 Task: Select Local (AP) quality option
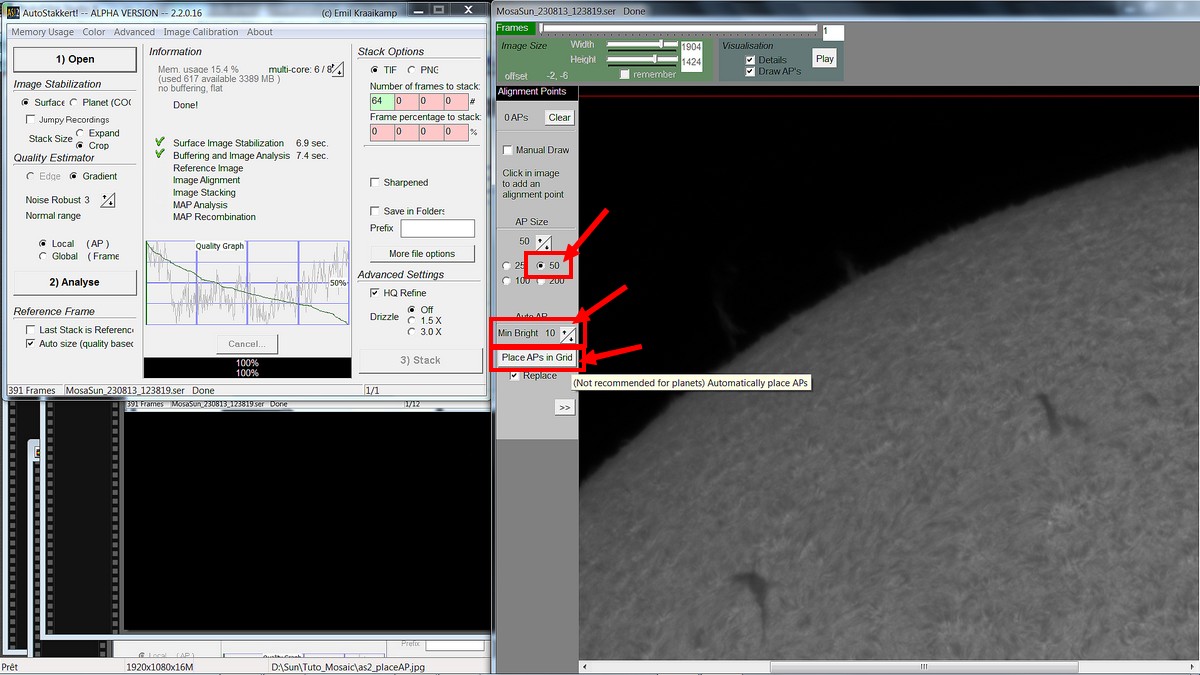[73, 243]
